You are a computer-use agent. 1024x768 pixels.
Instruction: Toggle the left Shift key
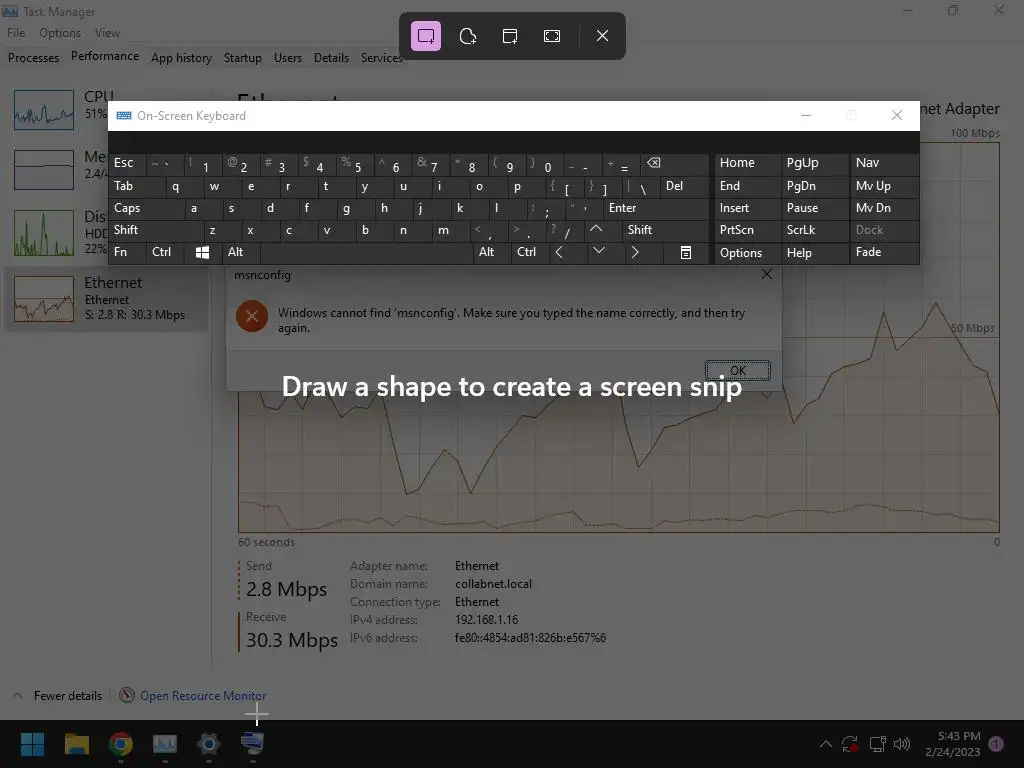pos(157,230)
